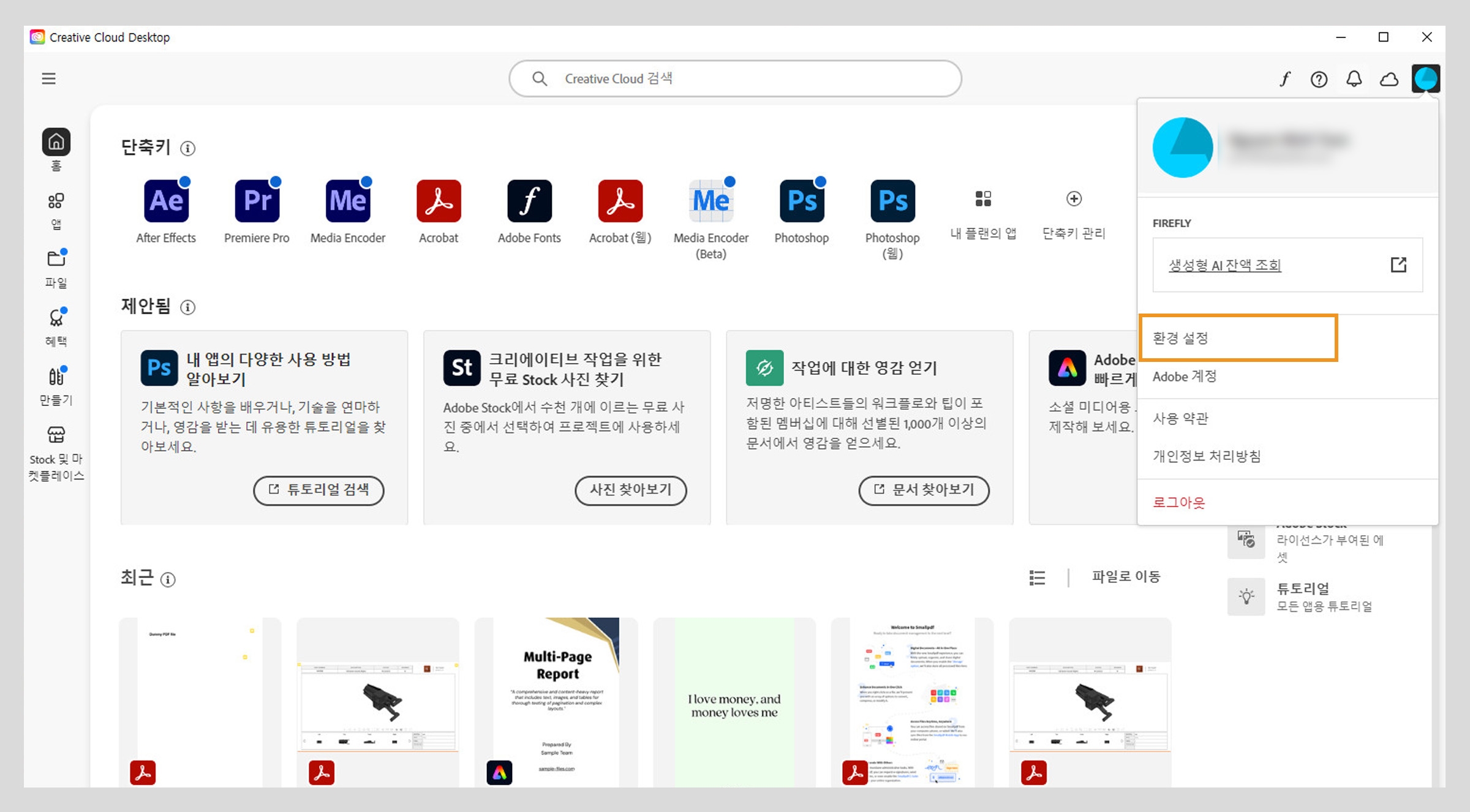Viewport: 1470px width, 812px height.
Task: Click the help question mark icon
Action: coord(1319,78)
